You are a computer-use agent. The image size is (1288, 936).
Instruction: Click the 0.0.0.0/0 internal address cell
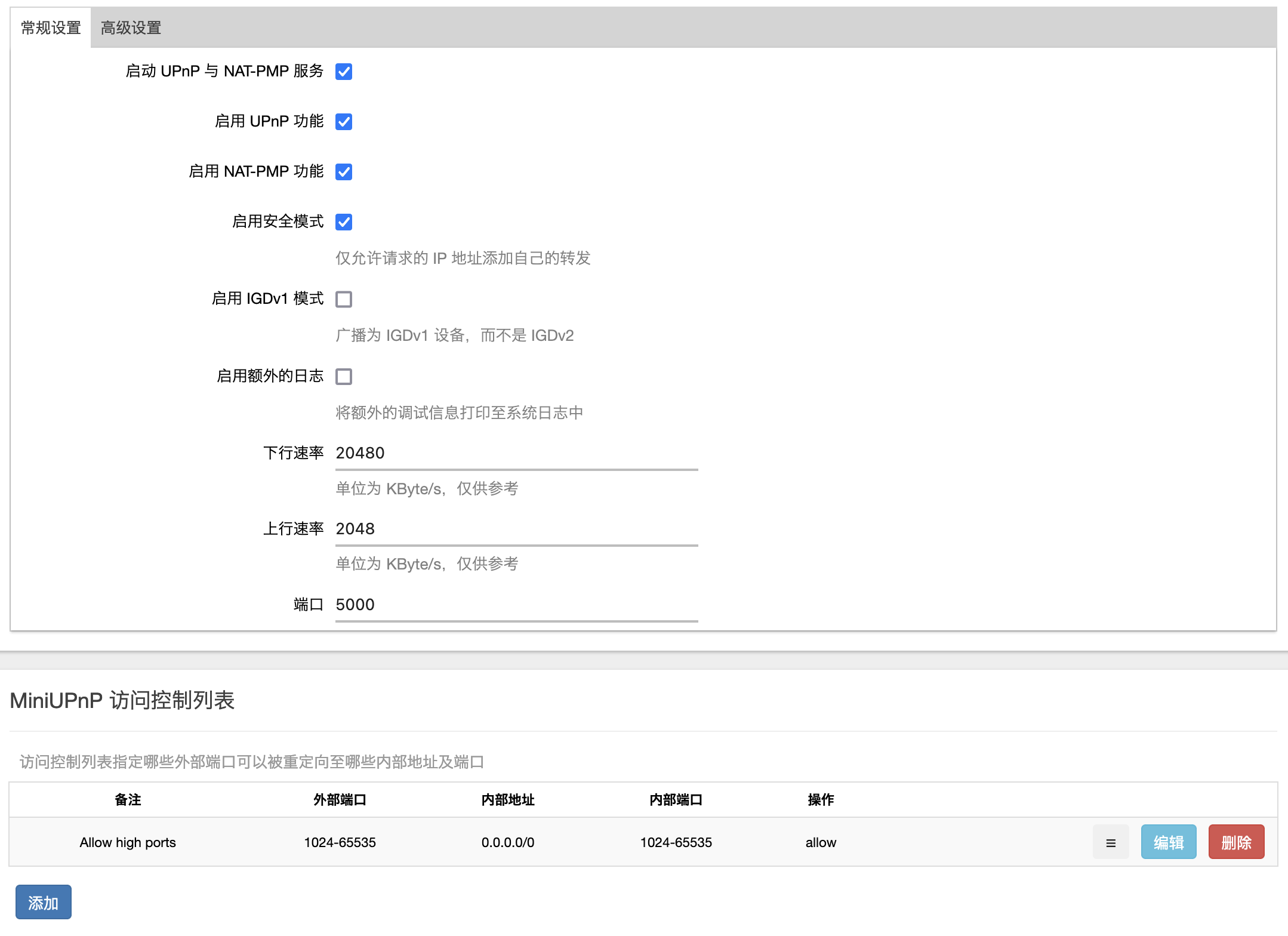point(508,842)
